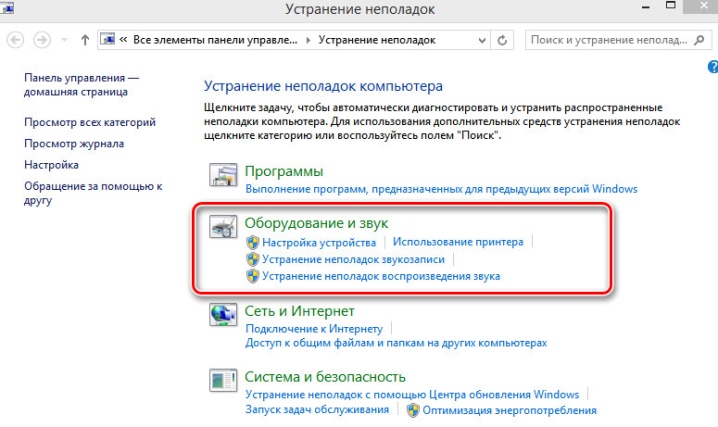
Task: Open the Оборудование и звук heading
Action: pyautogui.click(x=316, y=223)
